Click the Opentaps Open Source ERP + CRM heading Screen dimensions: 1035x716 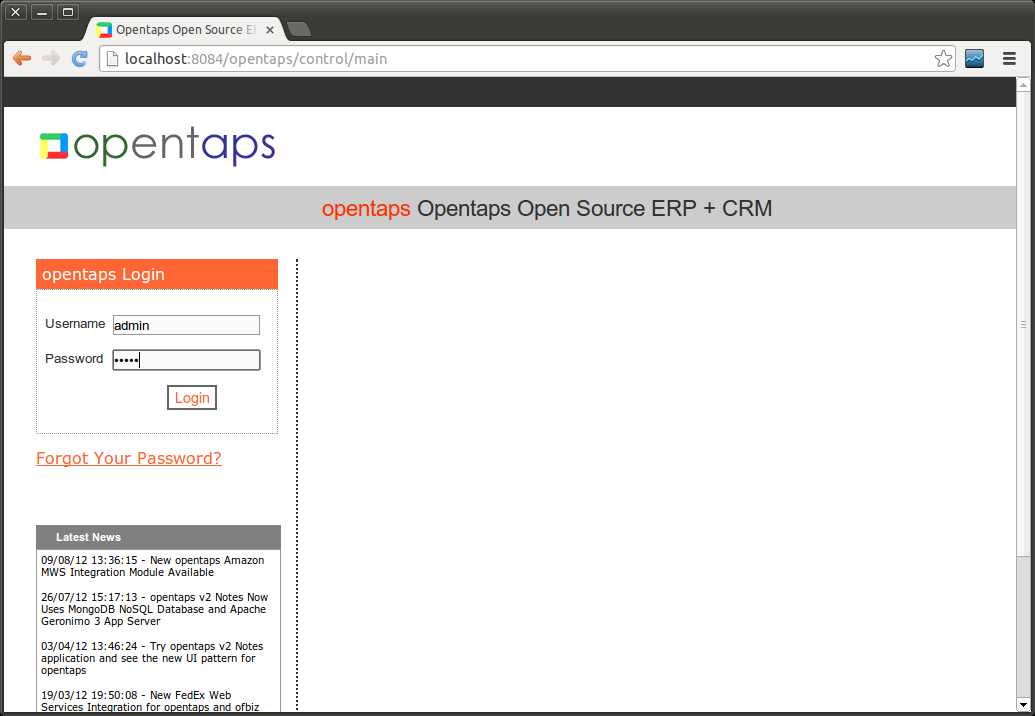(547, 208)
